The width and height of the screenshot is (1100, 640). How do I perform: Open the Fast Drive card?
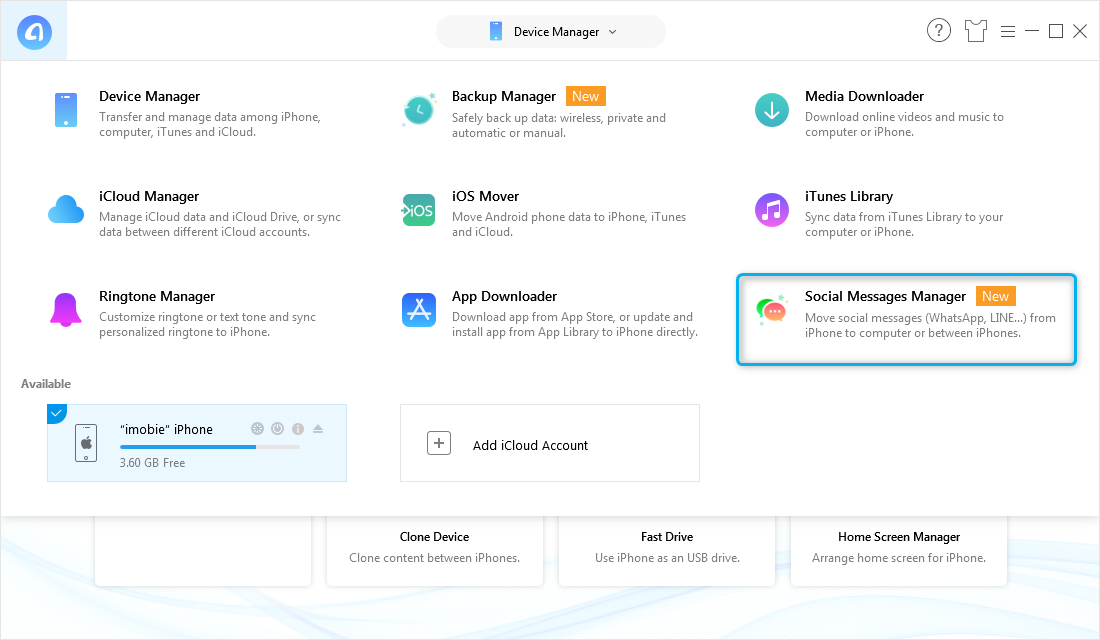(667, 550)
